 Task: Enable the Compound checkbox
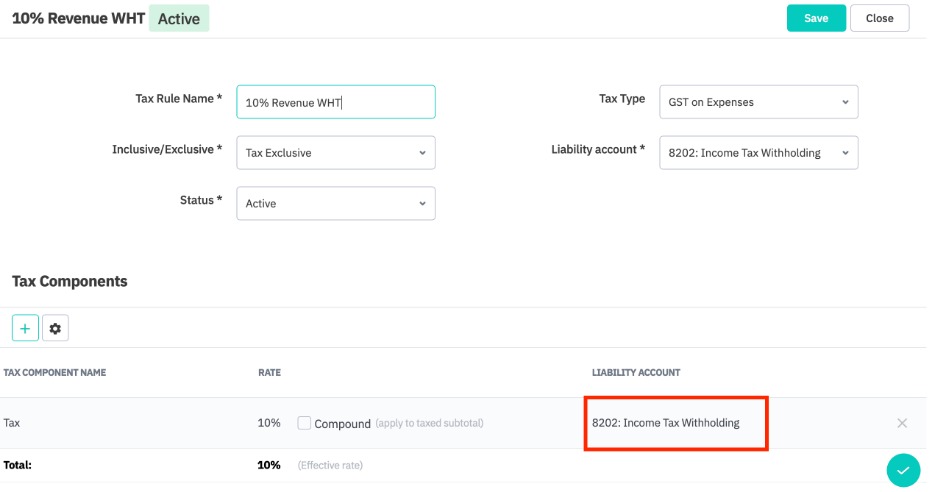tap(304, 423)
